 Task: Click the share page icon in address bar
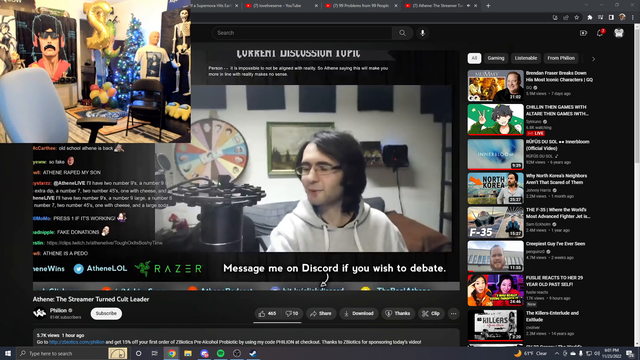[566, 18]
